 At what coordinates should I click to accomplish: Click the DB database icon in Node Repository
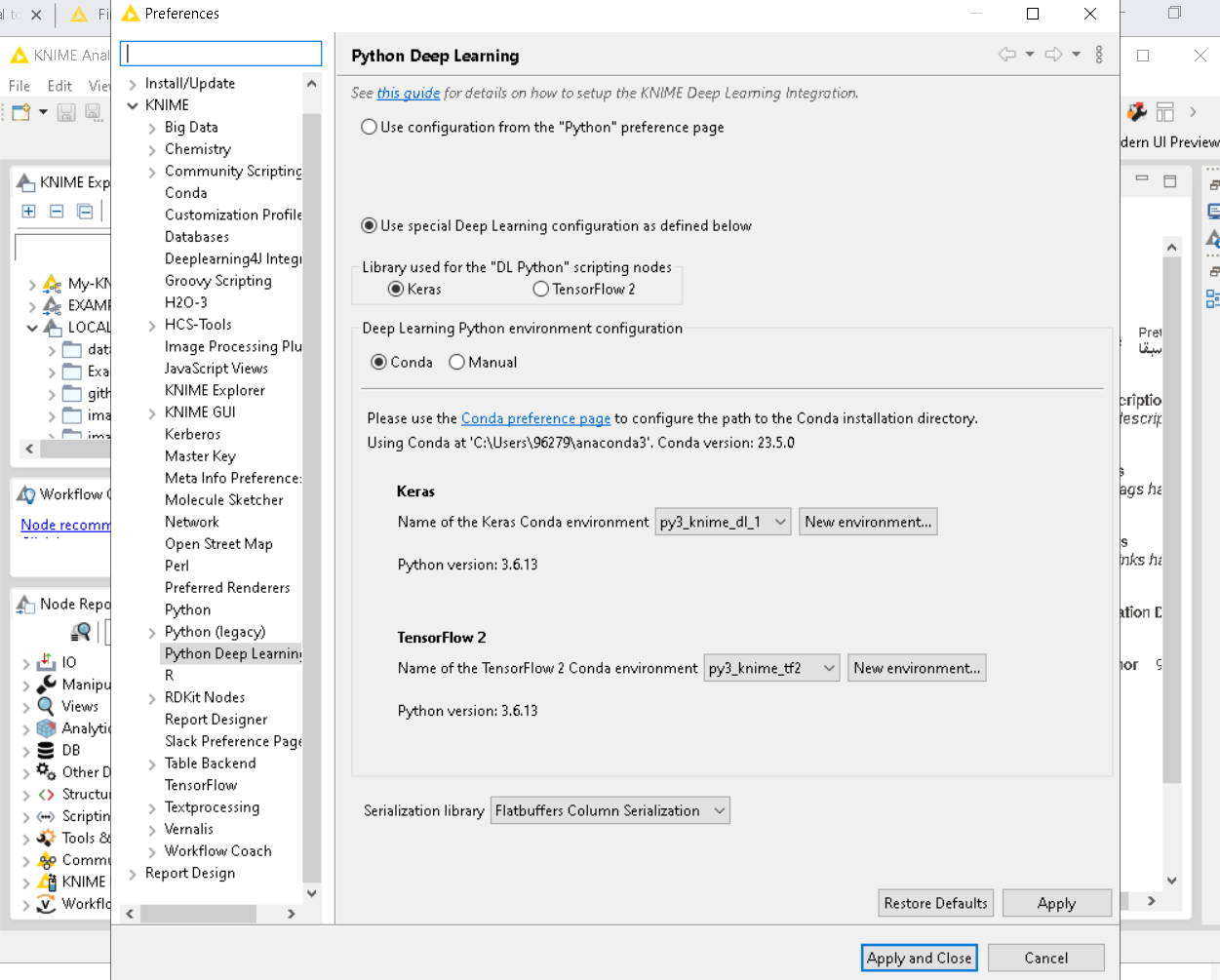coord(46,750)
